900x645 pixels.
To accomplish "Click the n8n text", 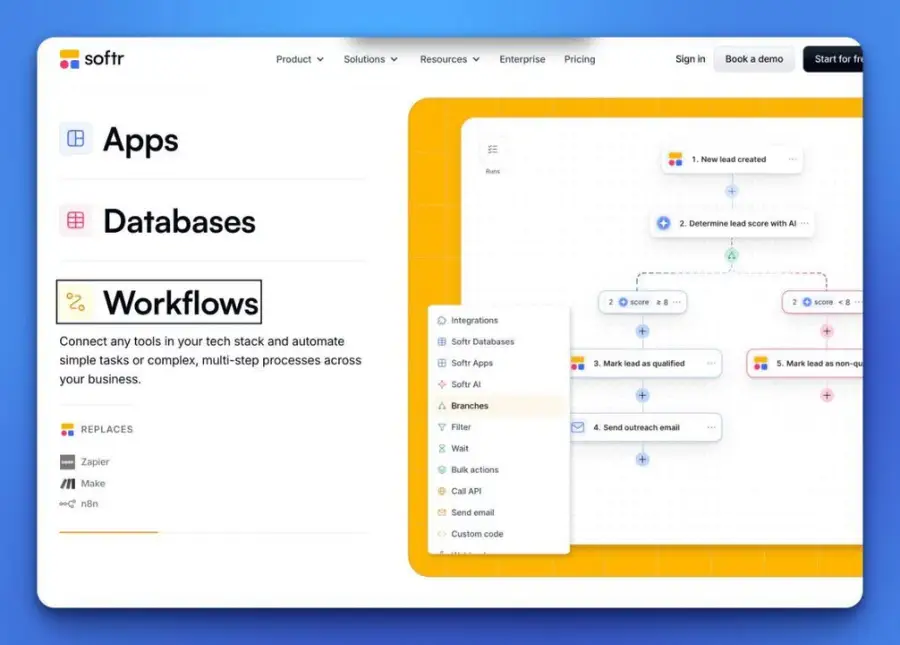I will [90, 504].
